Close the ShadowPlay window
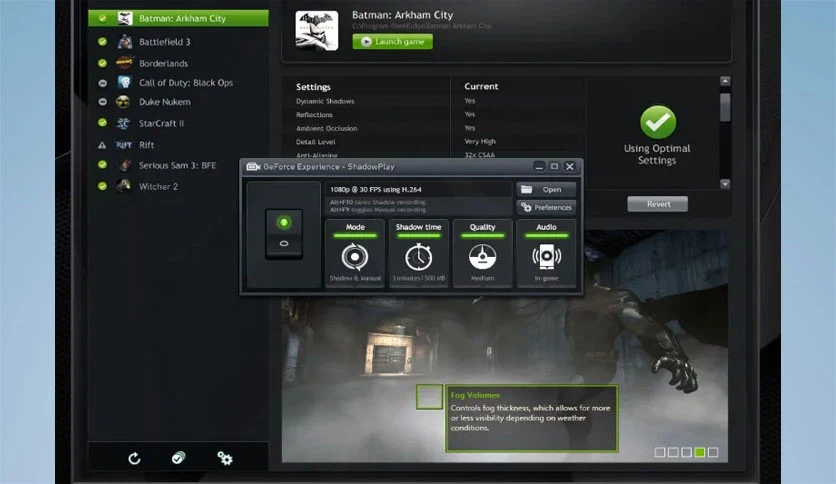The image size is (836, 484). tap(570, 167)
